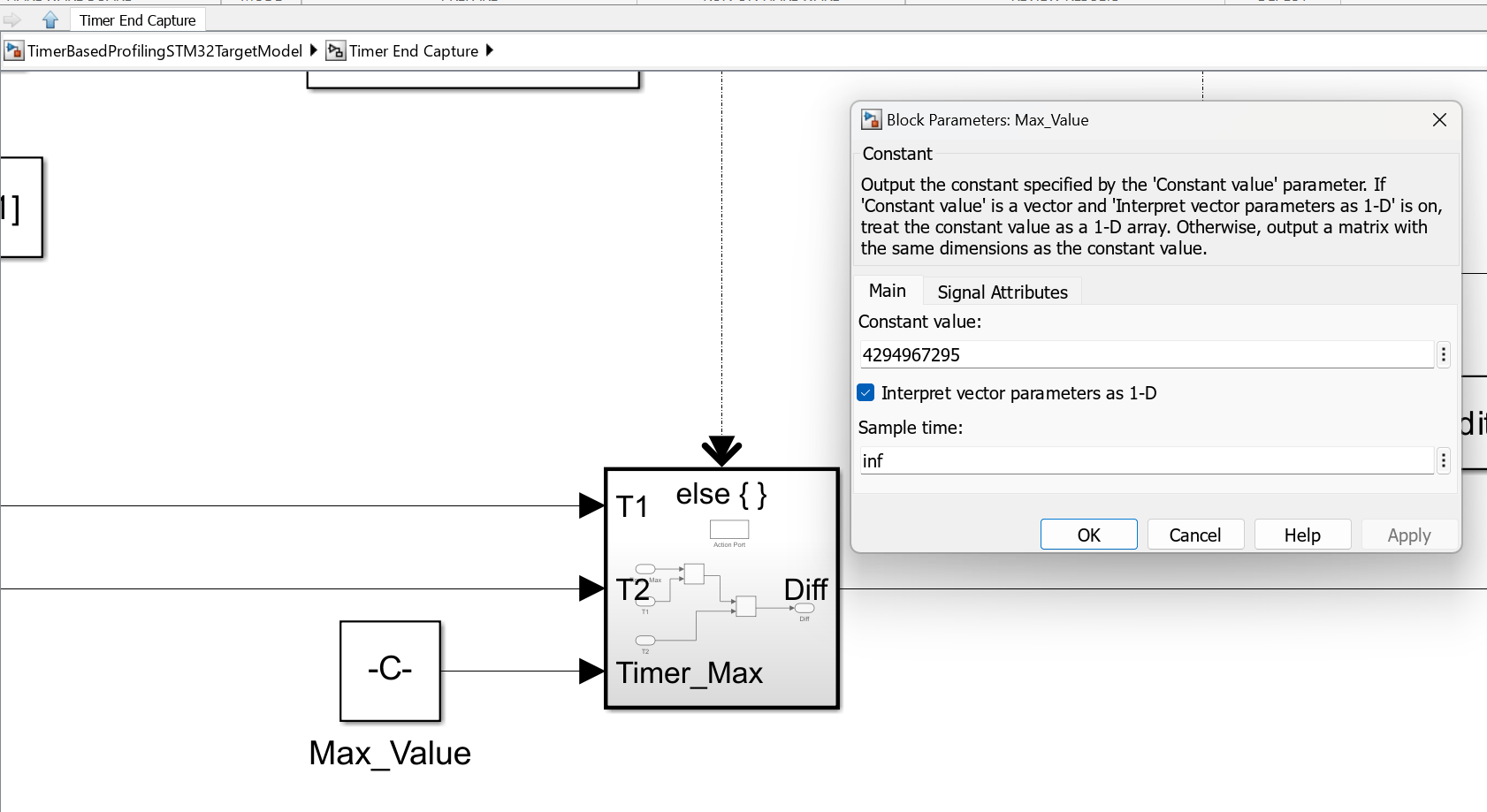The width and height of the screenshot is (1487, 812).
Task: Select the Main tab in Block Parameters
Action: (888, 290)
